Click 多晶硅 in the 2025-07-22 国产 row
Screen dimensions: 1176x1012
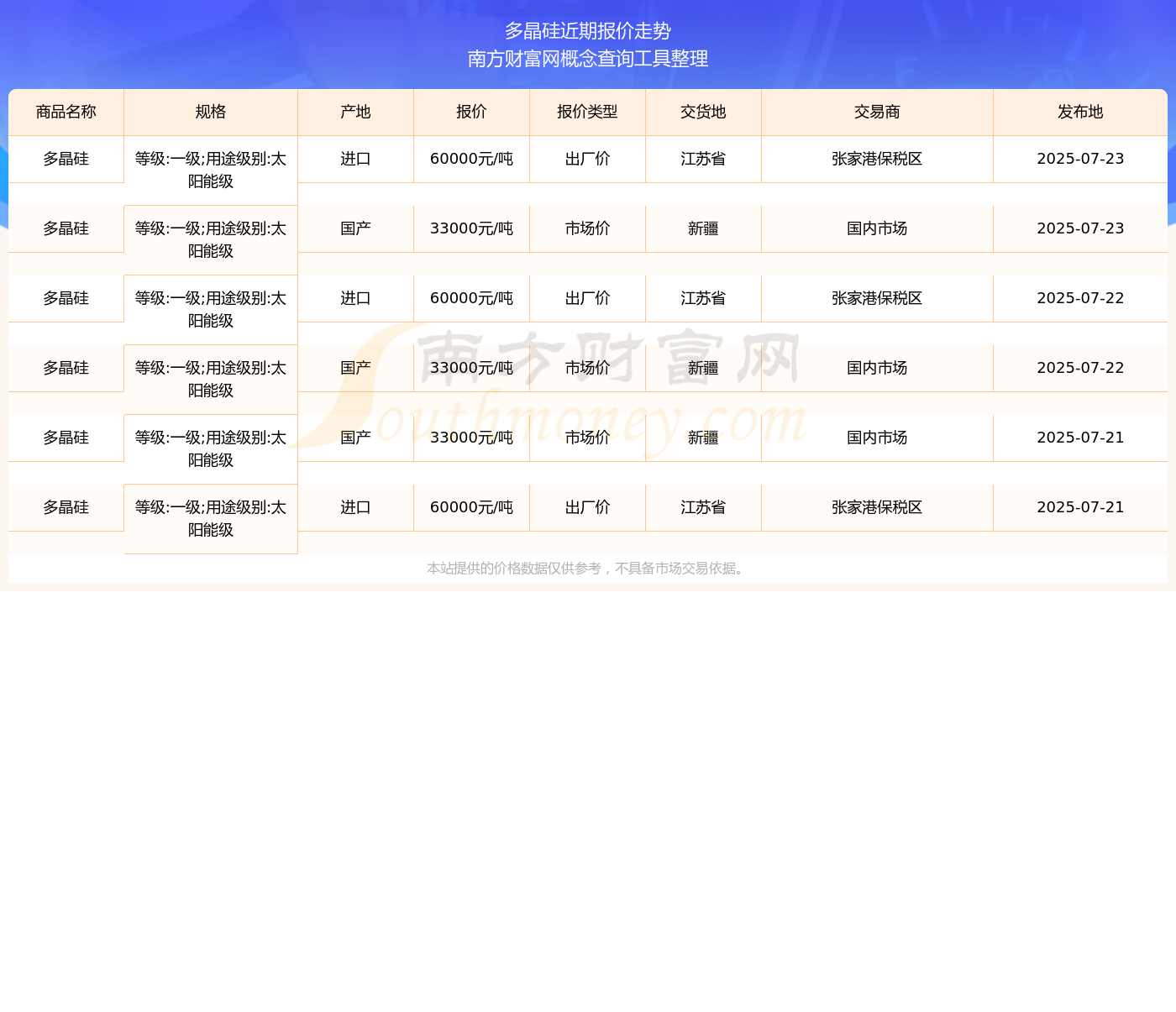tap(66, 368)
